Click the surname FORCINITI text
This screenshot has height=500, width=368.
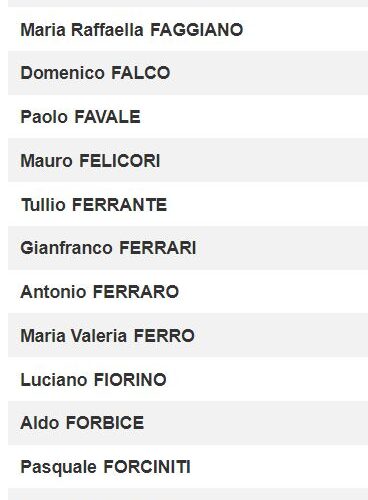point(147,467)
